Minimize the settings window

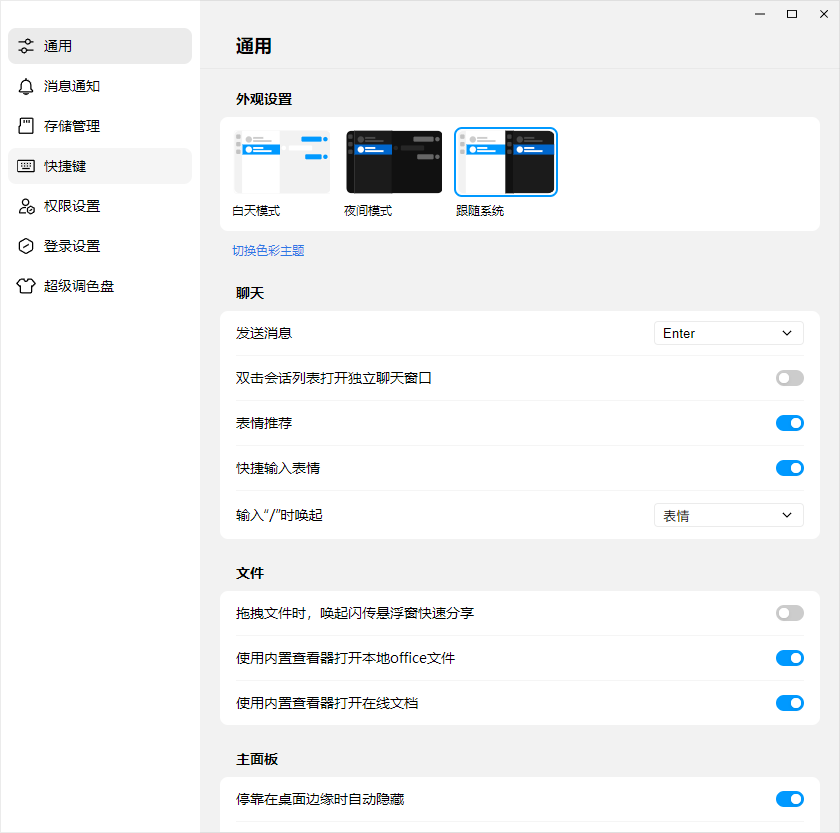[760, 14]
